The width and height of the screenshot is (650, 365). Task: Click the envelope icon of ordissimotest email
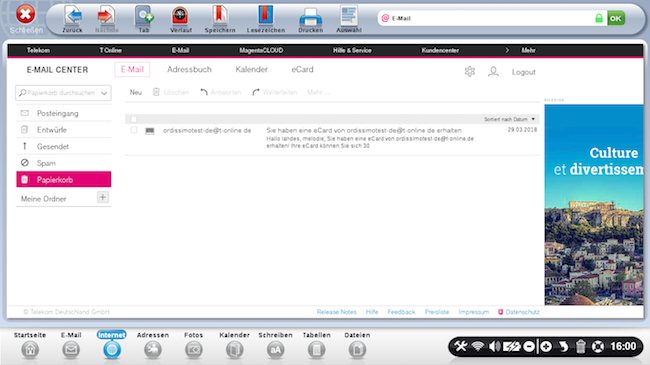[x=150, y=131]
